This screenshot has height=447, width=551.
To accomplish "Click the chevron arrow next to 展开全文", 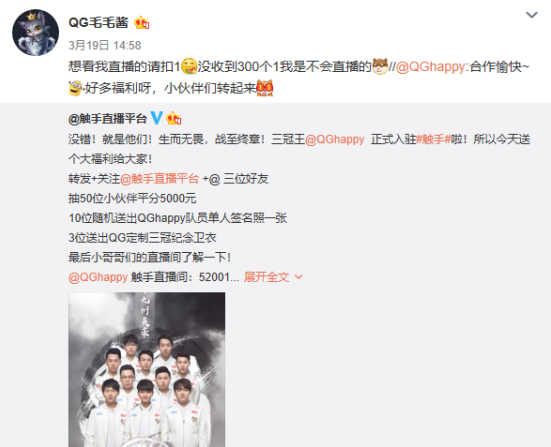I will [x=299, y=277].
